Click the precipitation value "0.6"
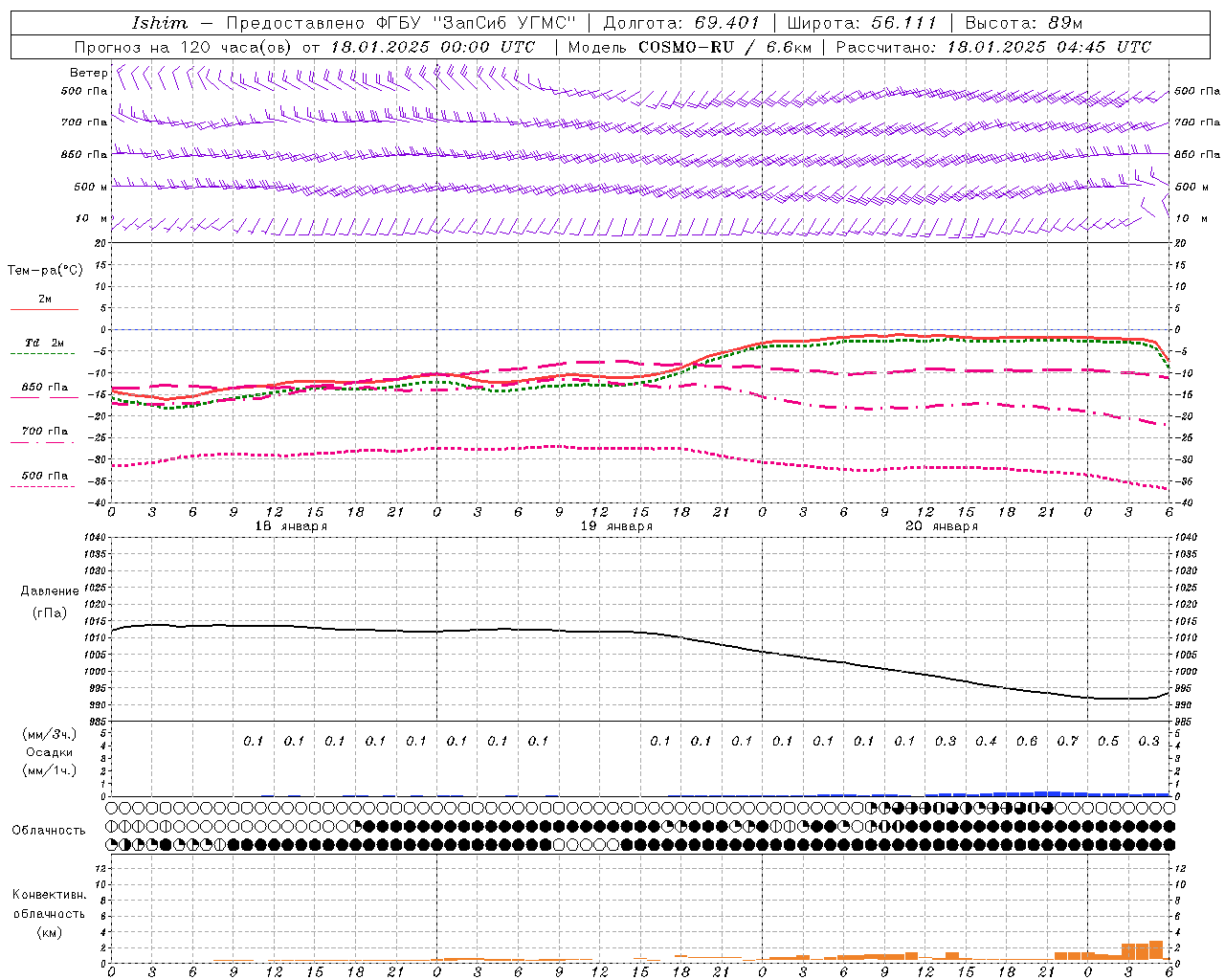The image size is (1225, 980). [x=1027, y=742]
